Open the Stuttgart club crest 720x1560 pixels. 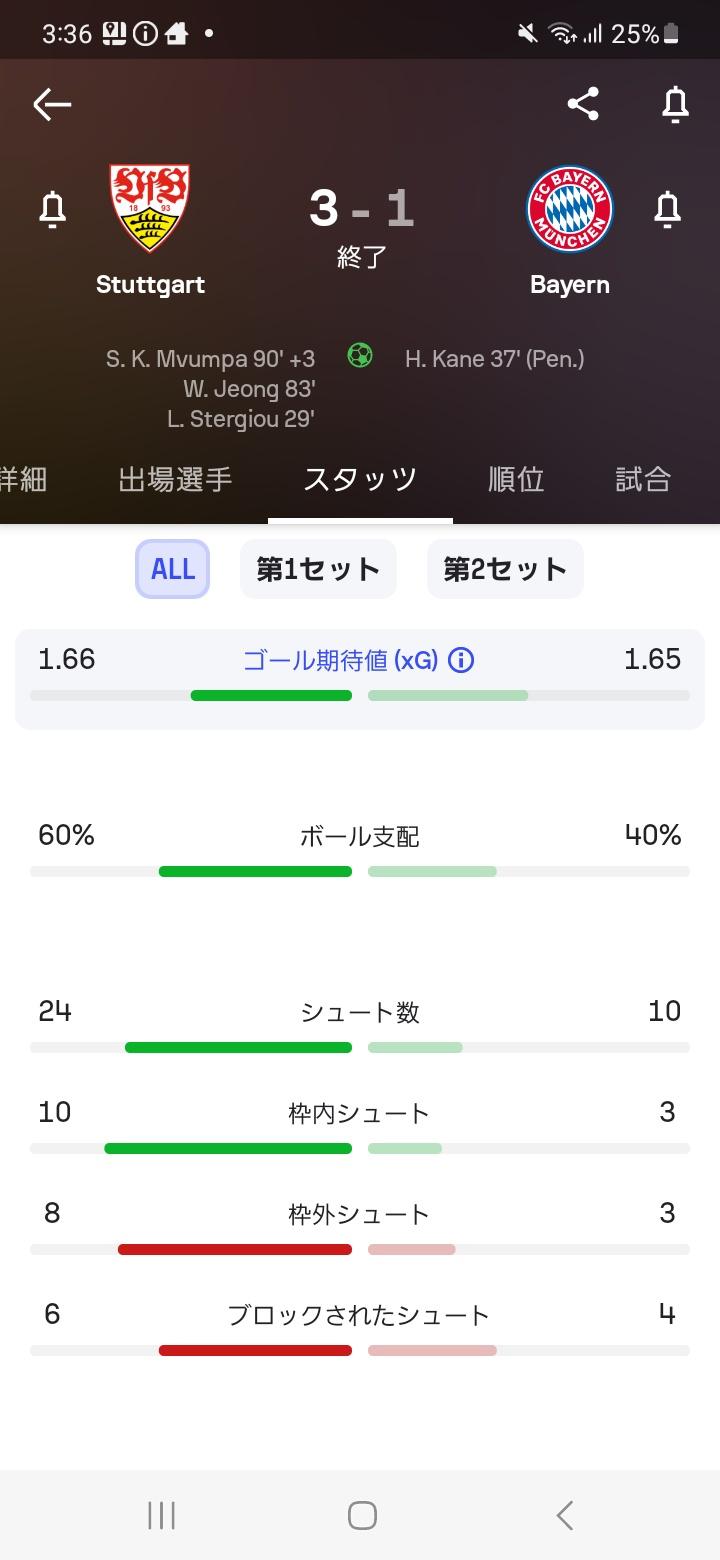pos(150,208)
